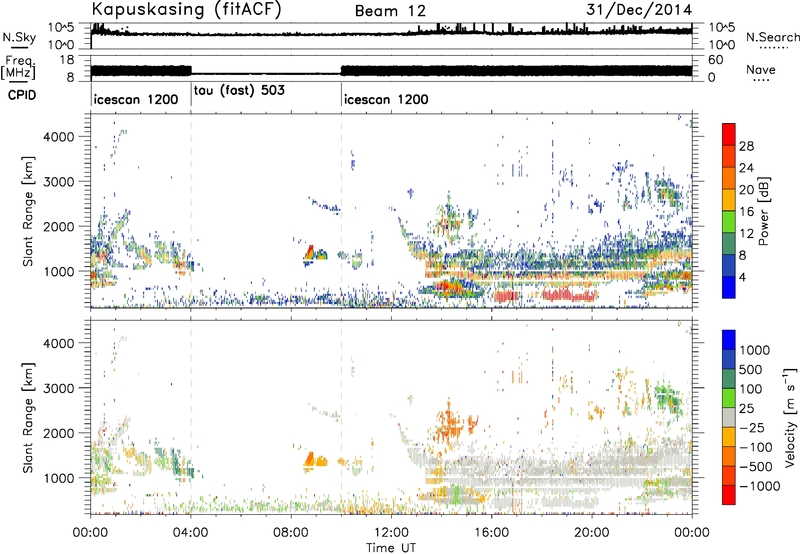
Task: Click the Kapuskasing (fitACF) title
Action: [x=186, y=9]
